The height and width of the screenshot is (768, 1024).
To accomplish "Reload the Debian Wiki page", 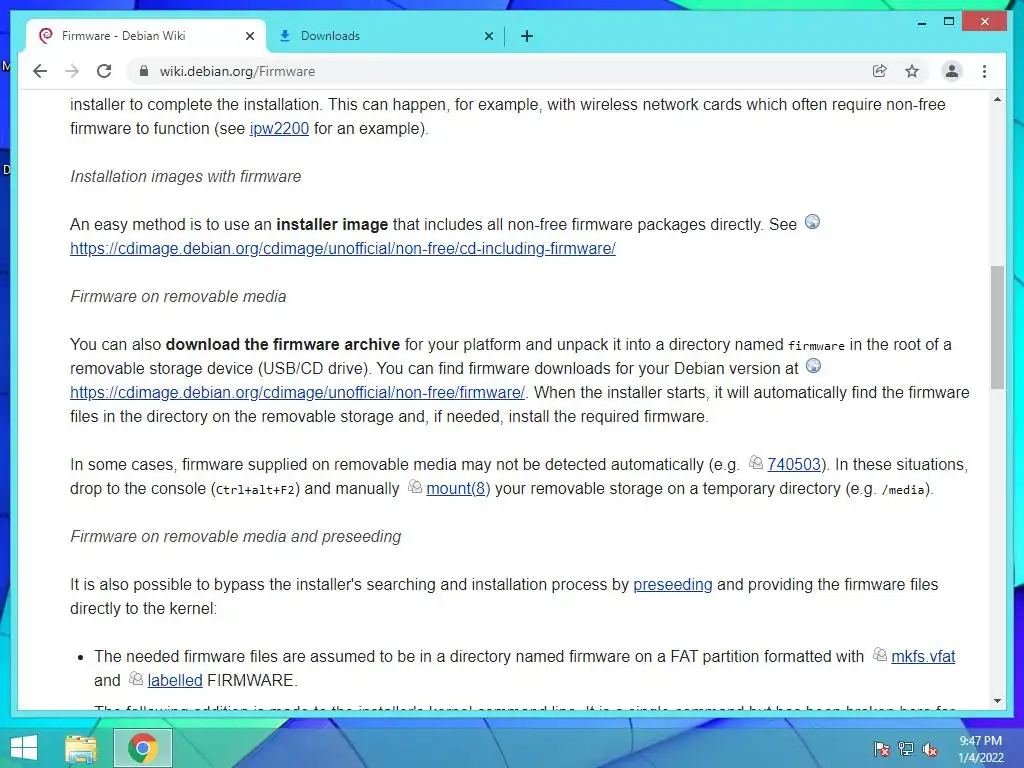I will tap(104, 71).
